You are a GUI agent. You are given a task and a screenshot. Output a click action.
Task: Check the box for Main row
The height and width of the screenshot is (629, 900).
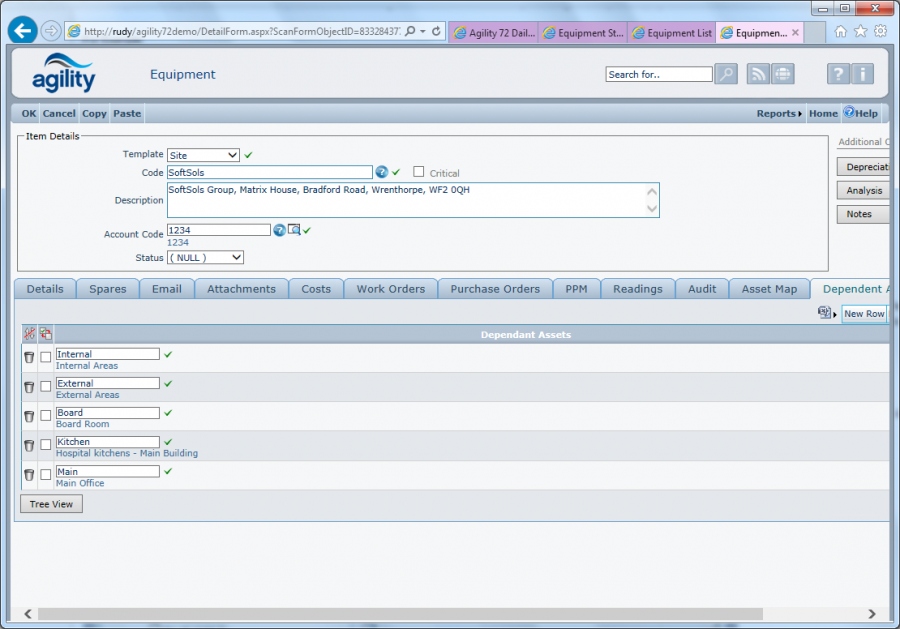pyautogui.click(x=46, y=474)
